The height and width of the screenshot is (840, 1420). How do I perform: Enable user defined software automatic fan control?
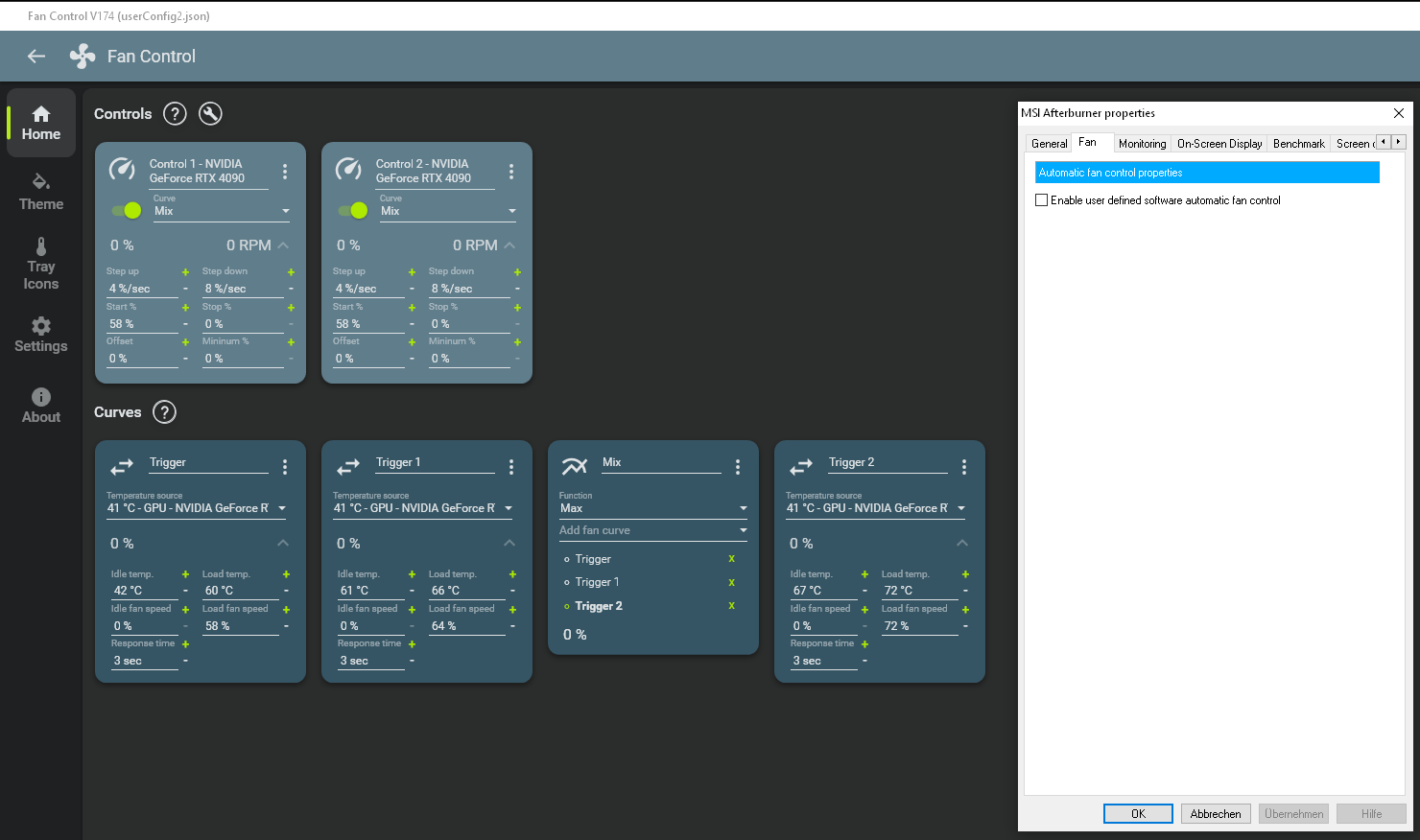click(x=1041, y=200)
